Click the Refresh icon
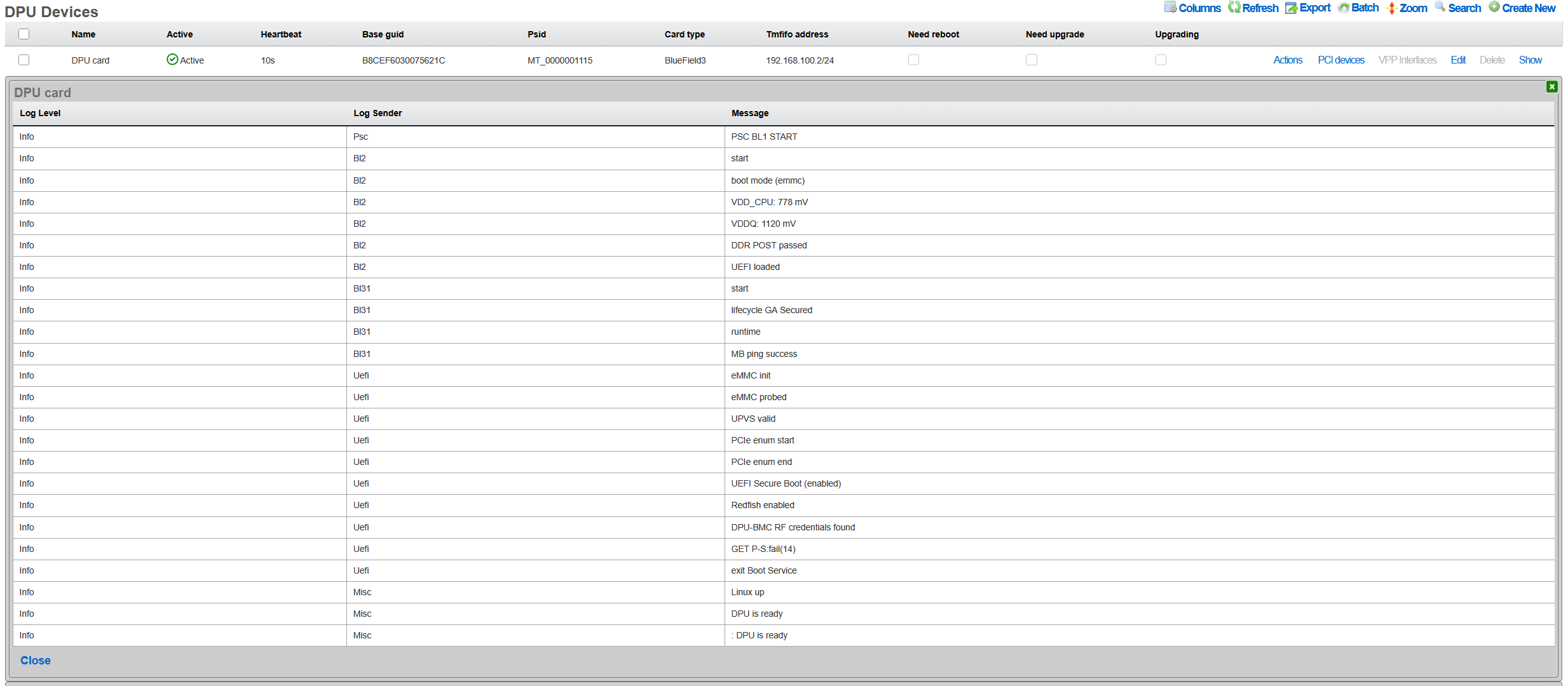This screenshot has height=686, width=1568. (1234, 7)
